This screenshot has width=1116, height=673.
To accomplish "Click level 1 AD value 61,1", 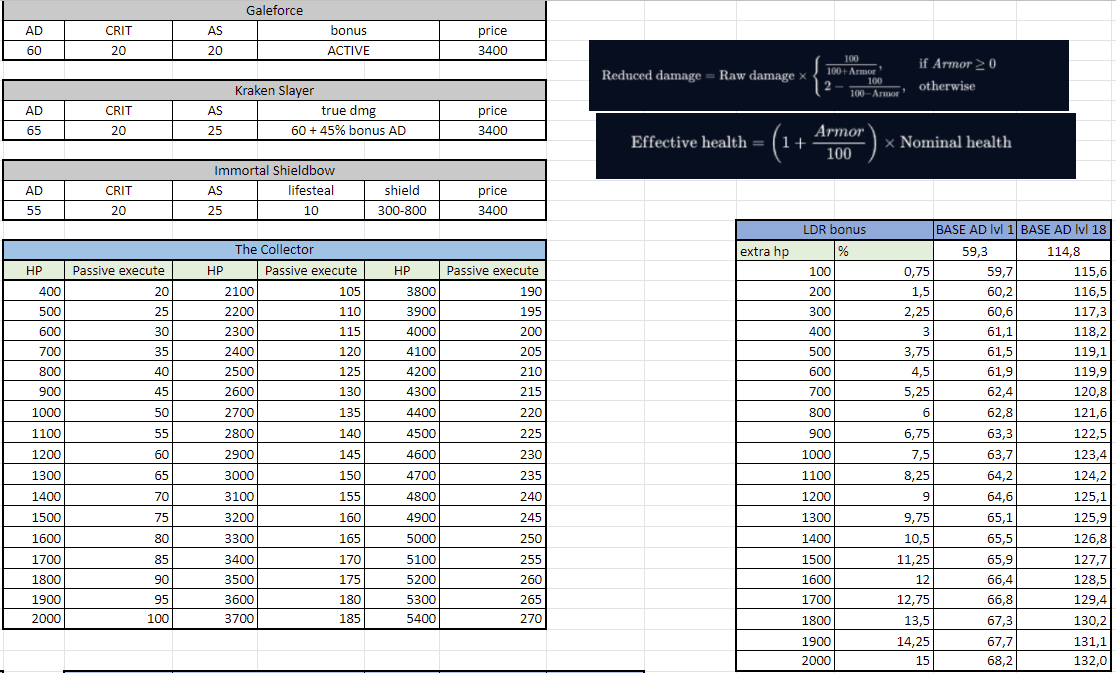I will [974, 331].
